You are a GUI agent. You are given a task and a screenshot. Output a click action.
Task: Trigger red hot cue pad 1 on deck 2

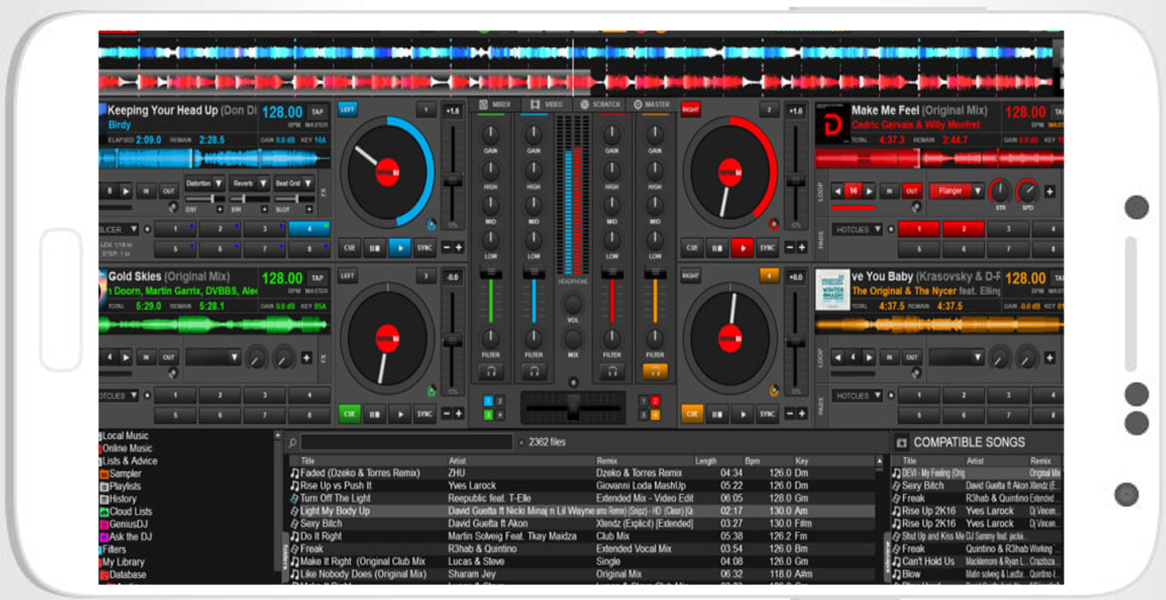(918, 229)
